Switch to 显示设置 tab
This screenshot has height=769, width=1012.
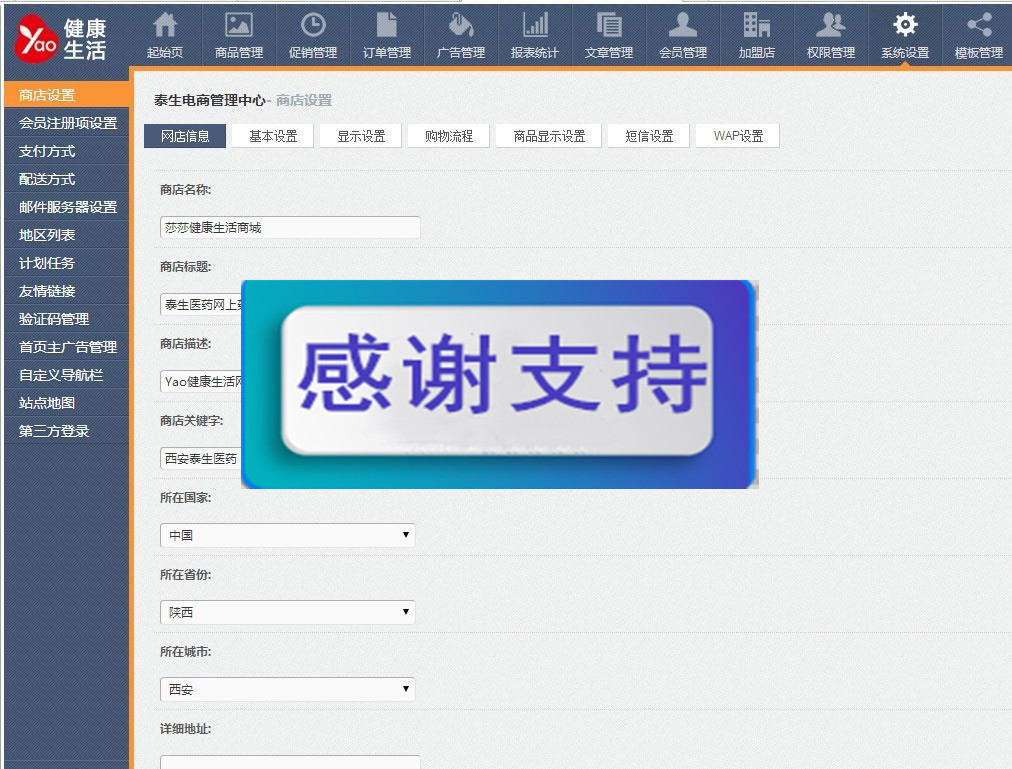pyautogui.click(x=361, y=136)
